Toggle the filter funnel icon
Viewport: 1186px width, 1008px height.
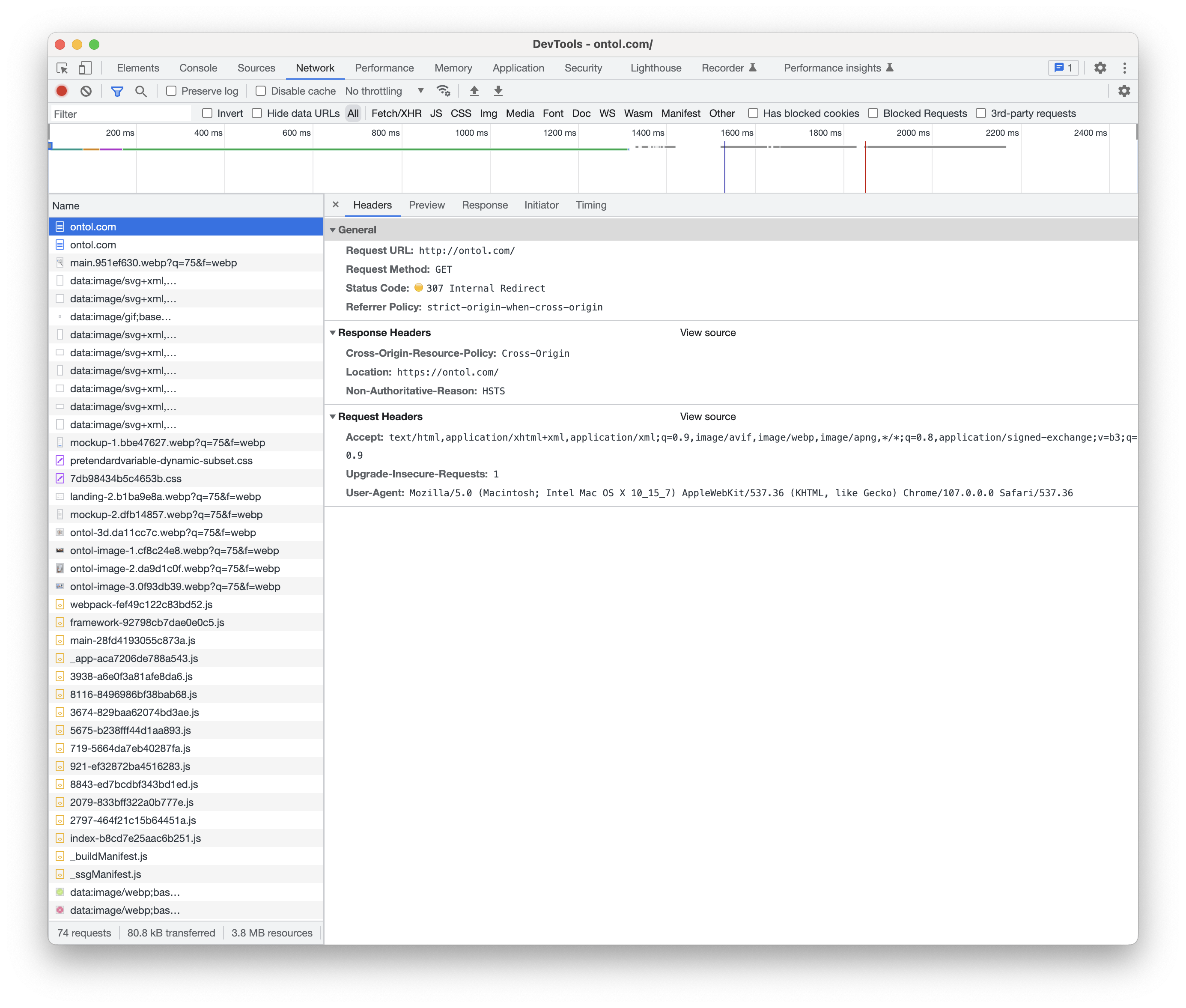click(x=117, y=91)
